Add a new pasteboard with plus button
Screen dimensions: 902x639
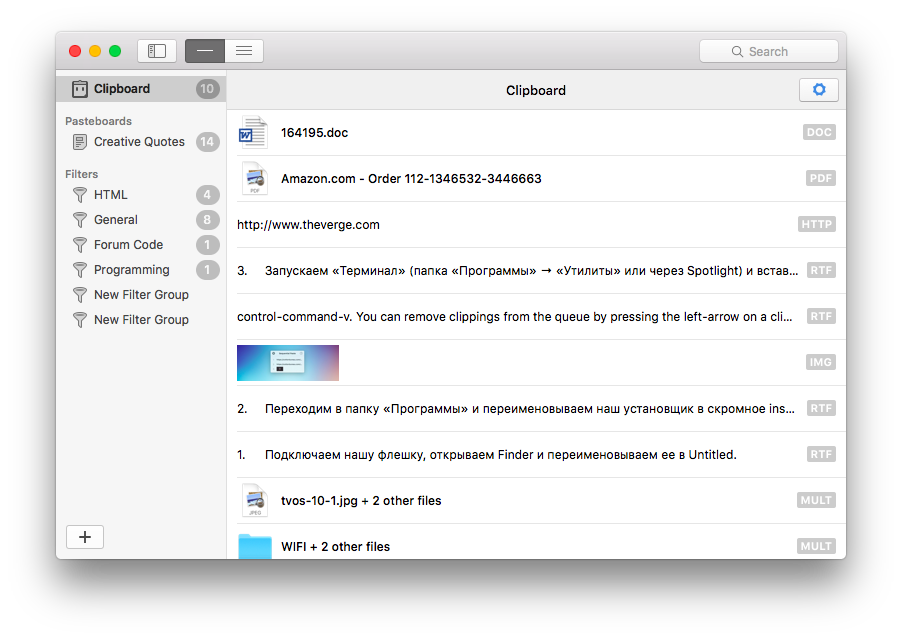pos(85,537)
